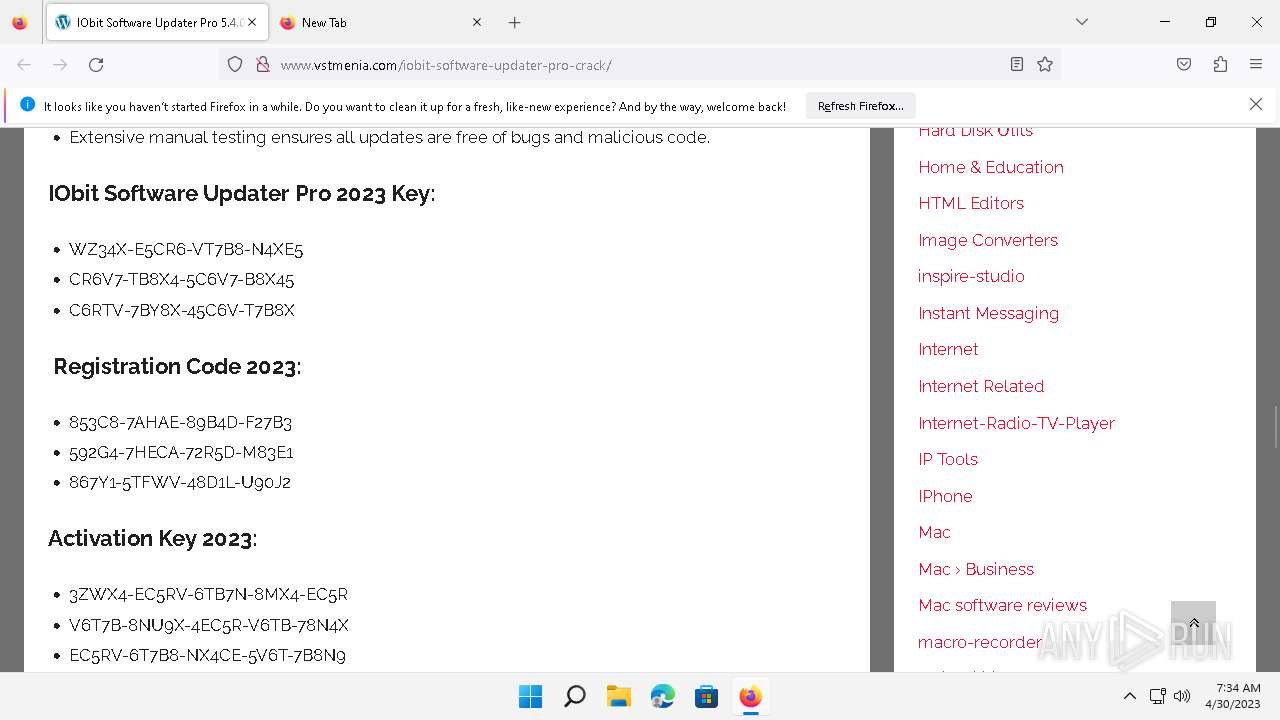
Task: Click the key CR6V7-TB8X4-5C6V7-B8X45
Action: [x=181, y=279]
